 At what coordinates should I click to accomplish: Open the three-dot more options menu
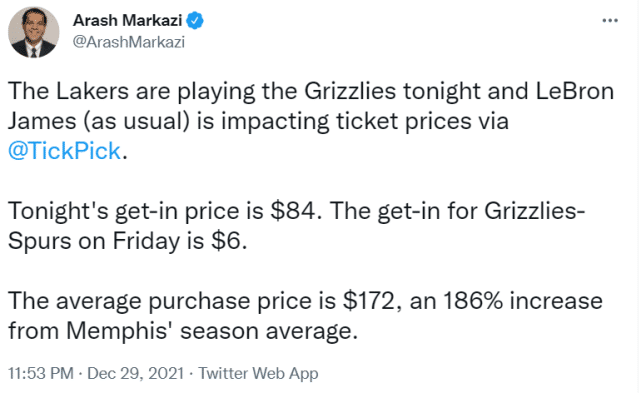[610, 20]
